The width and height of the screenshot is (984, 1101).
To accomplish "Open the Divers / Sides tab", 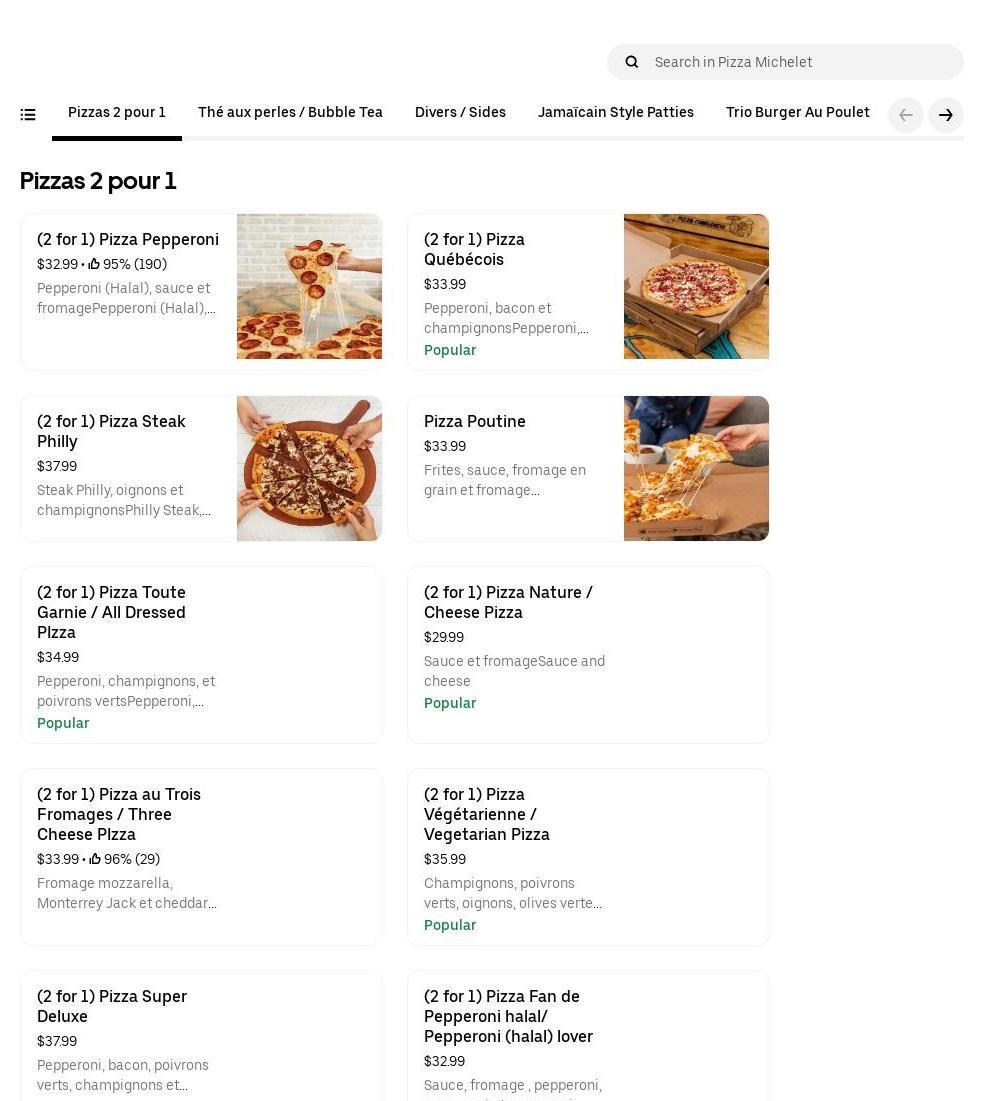I will tap(460, 113).
